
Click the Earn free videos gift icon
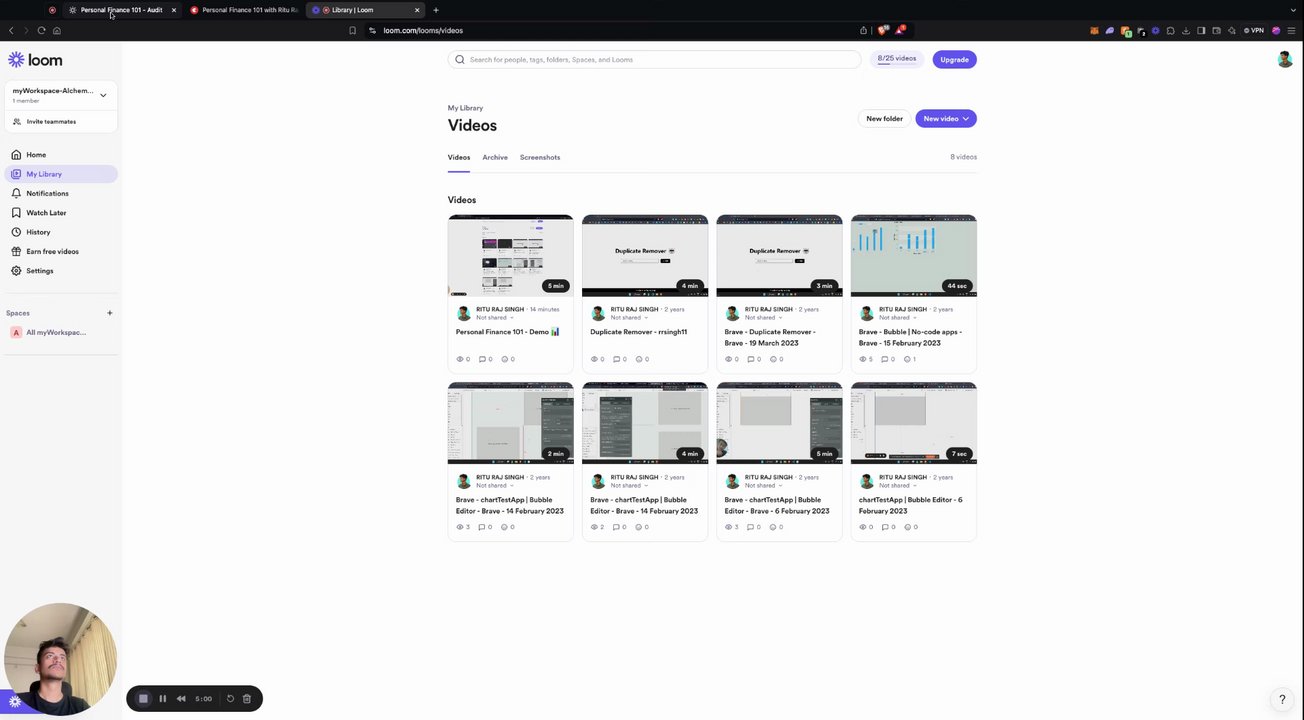tap(16, 251)
